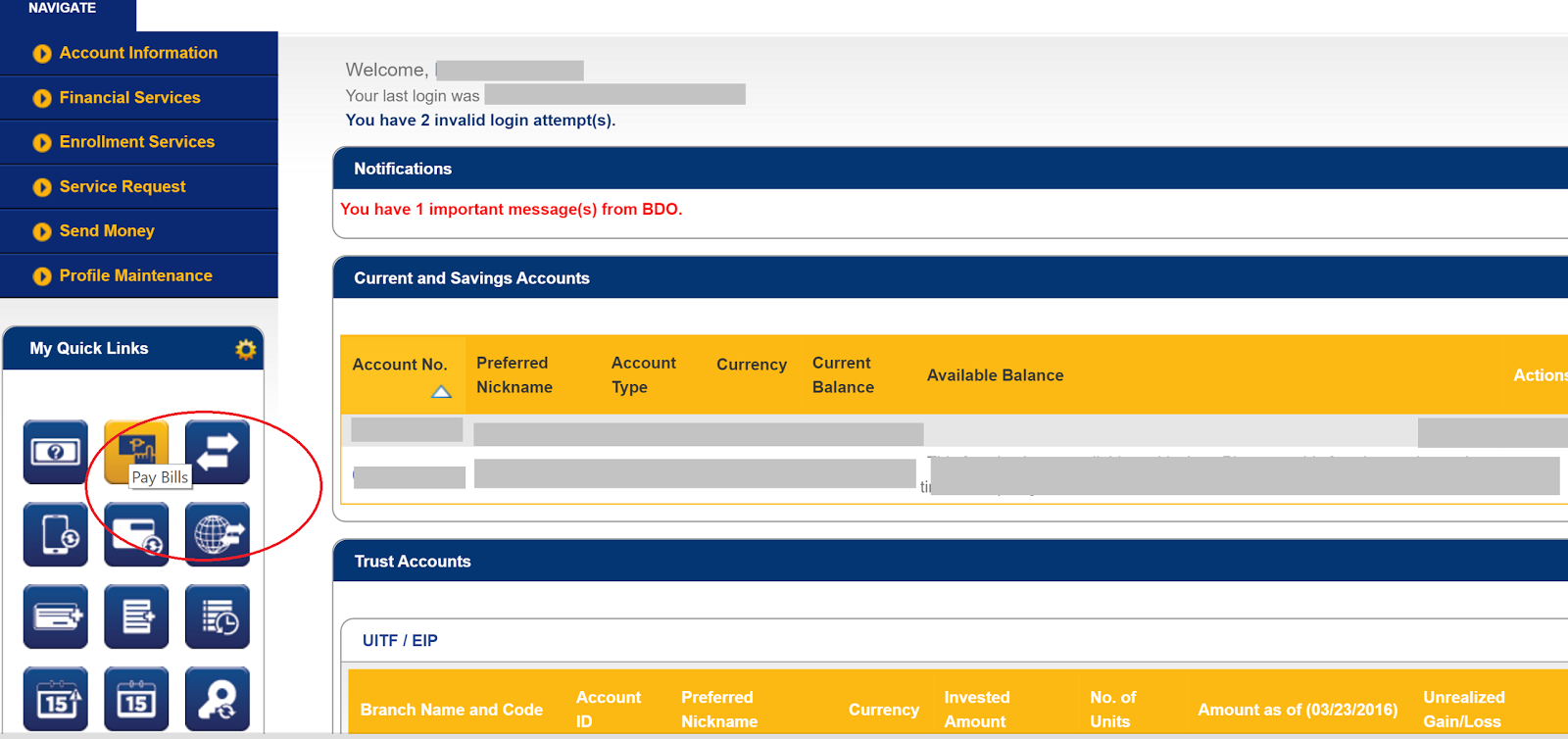Open the plain calendar 15 quick link

tap(136, 699)
